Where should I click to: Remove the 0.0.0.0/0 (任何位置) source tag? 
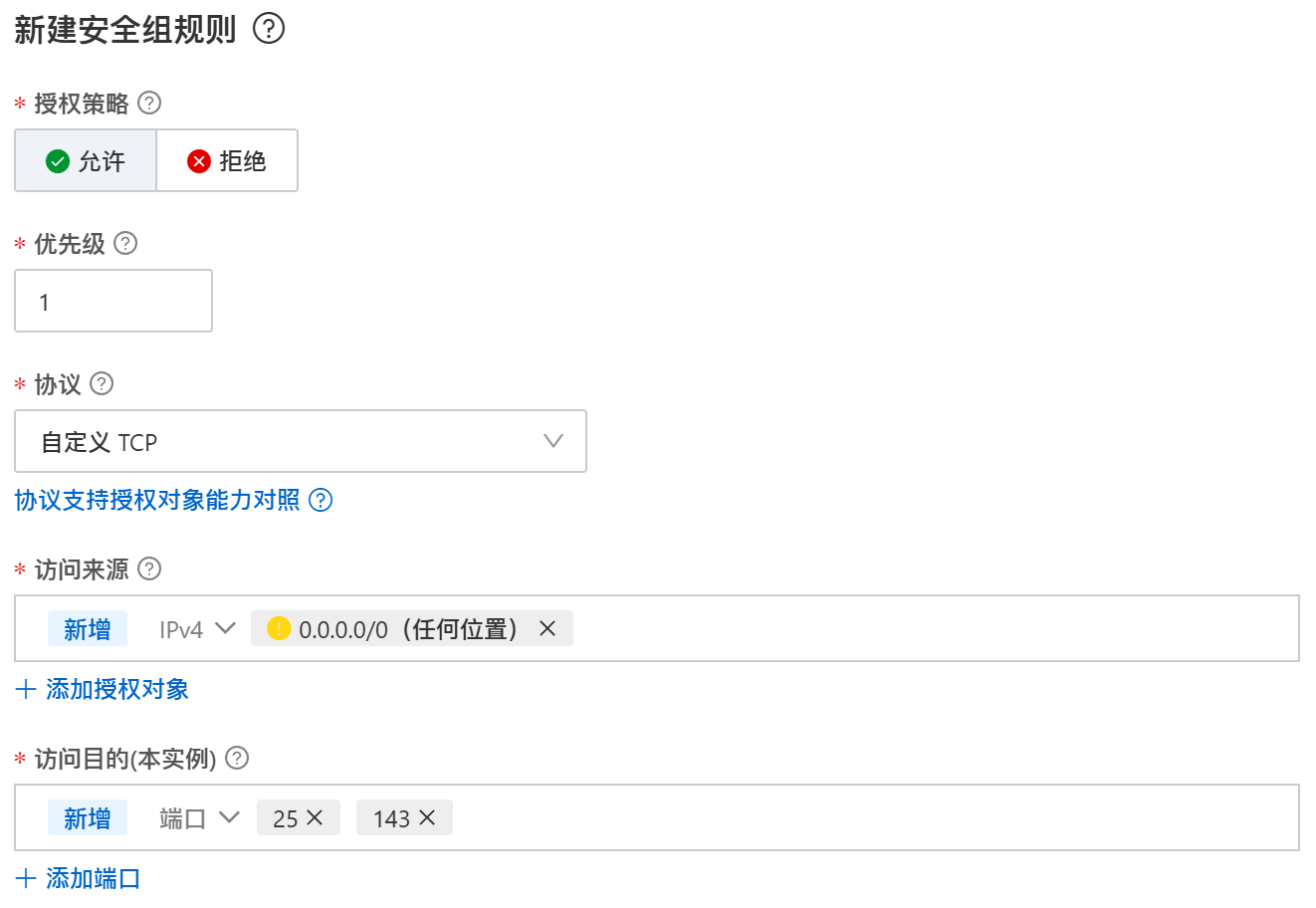548,628
